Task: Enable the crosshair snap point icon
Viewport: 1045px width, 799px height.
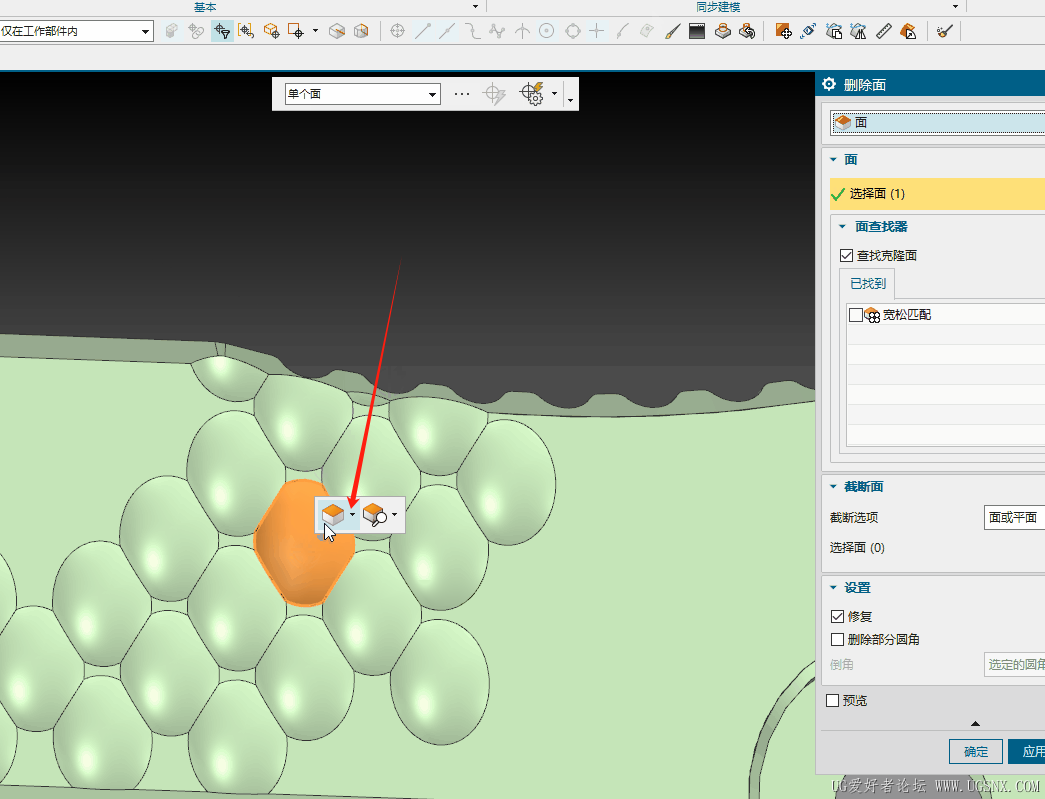Action: [x=397, y=31]
